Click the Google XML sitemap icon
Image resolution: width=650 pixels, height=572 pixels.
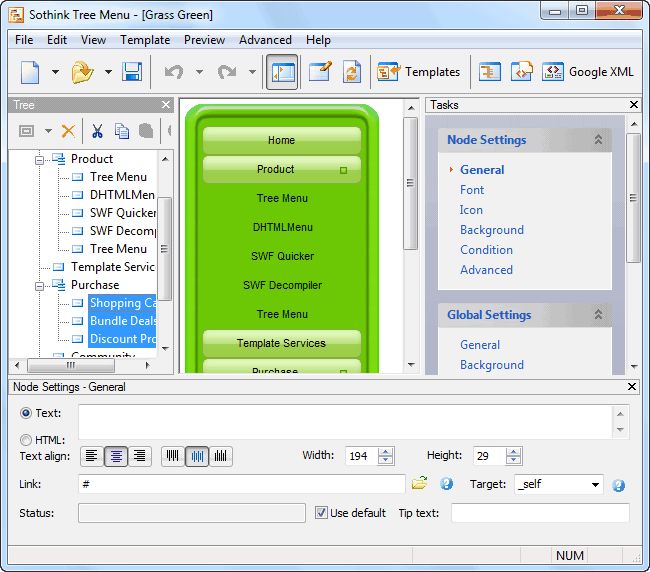point(553,72)
